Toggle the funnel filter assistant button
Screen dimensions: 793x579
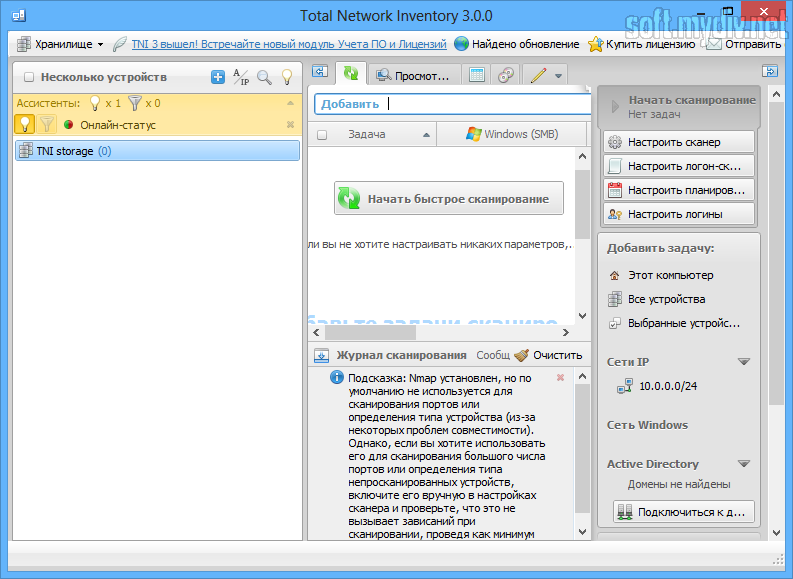click(47, 124)
